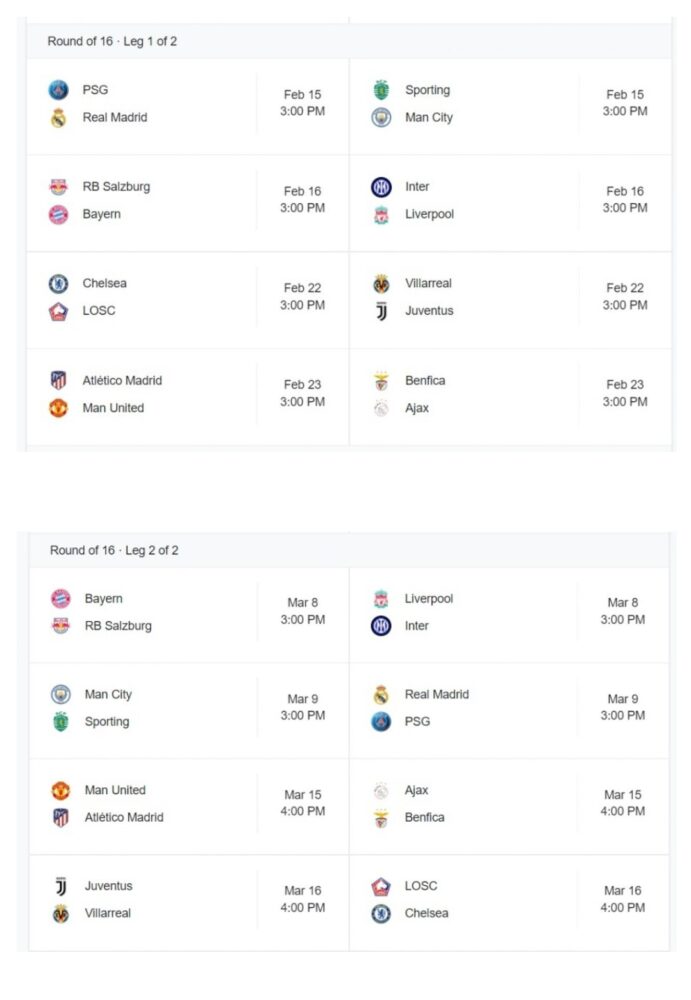Click the Villarreal crest in Leg 2

(x=61, y=913)
